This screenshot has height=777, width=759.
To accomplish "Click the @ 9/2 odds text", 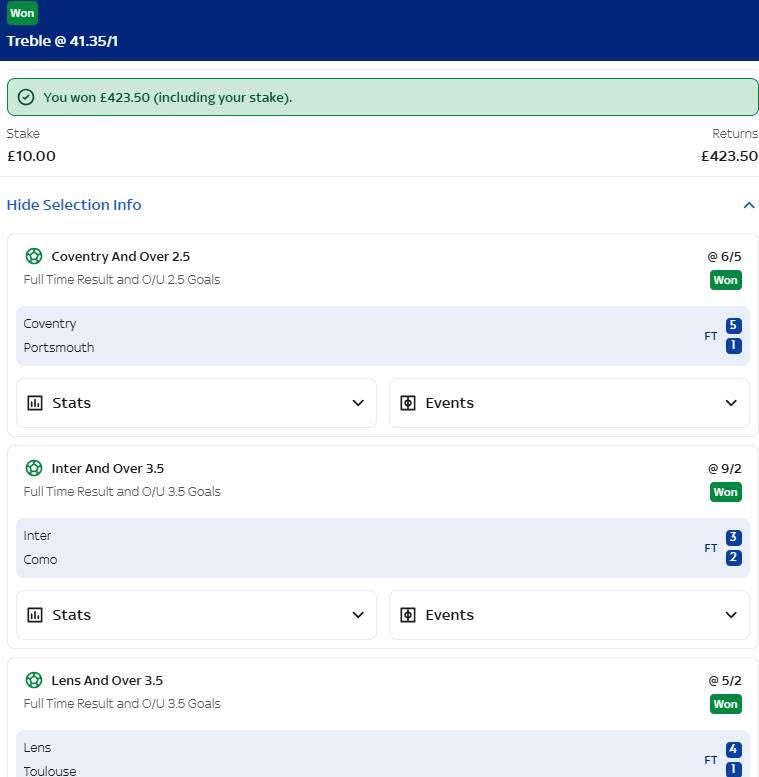I will pos(724,468).
